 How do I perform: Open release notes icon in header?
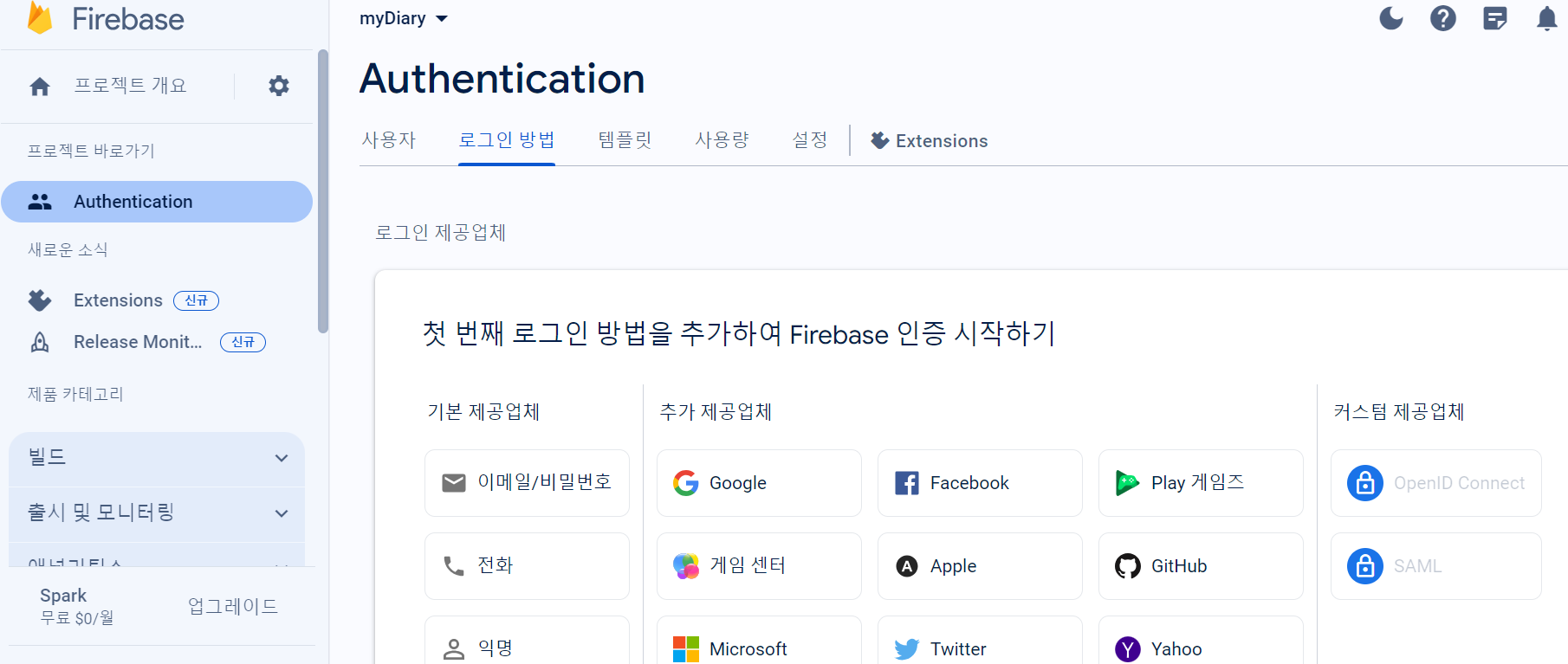point(1495,18)
